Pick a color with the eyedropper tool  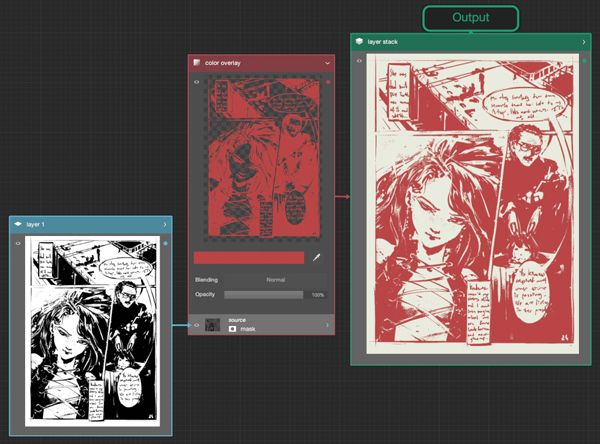coord(316,258)
